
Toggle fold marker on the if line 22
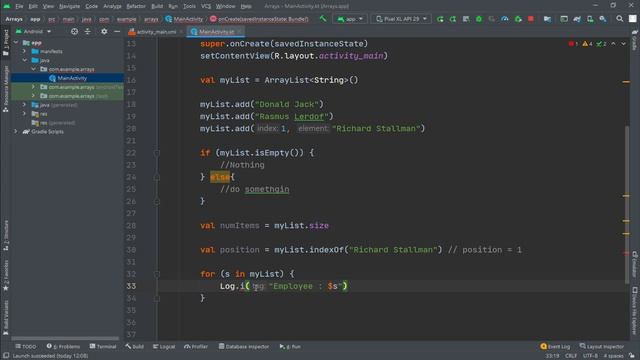coord(157,153)
